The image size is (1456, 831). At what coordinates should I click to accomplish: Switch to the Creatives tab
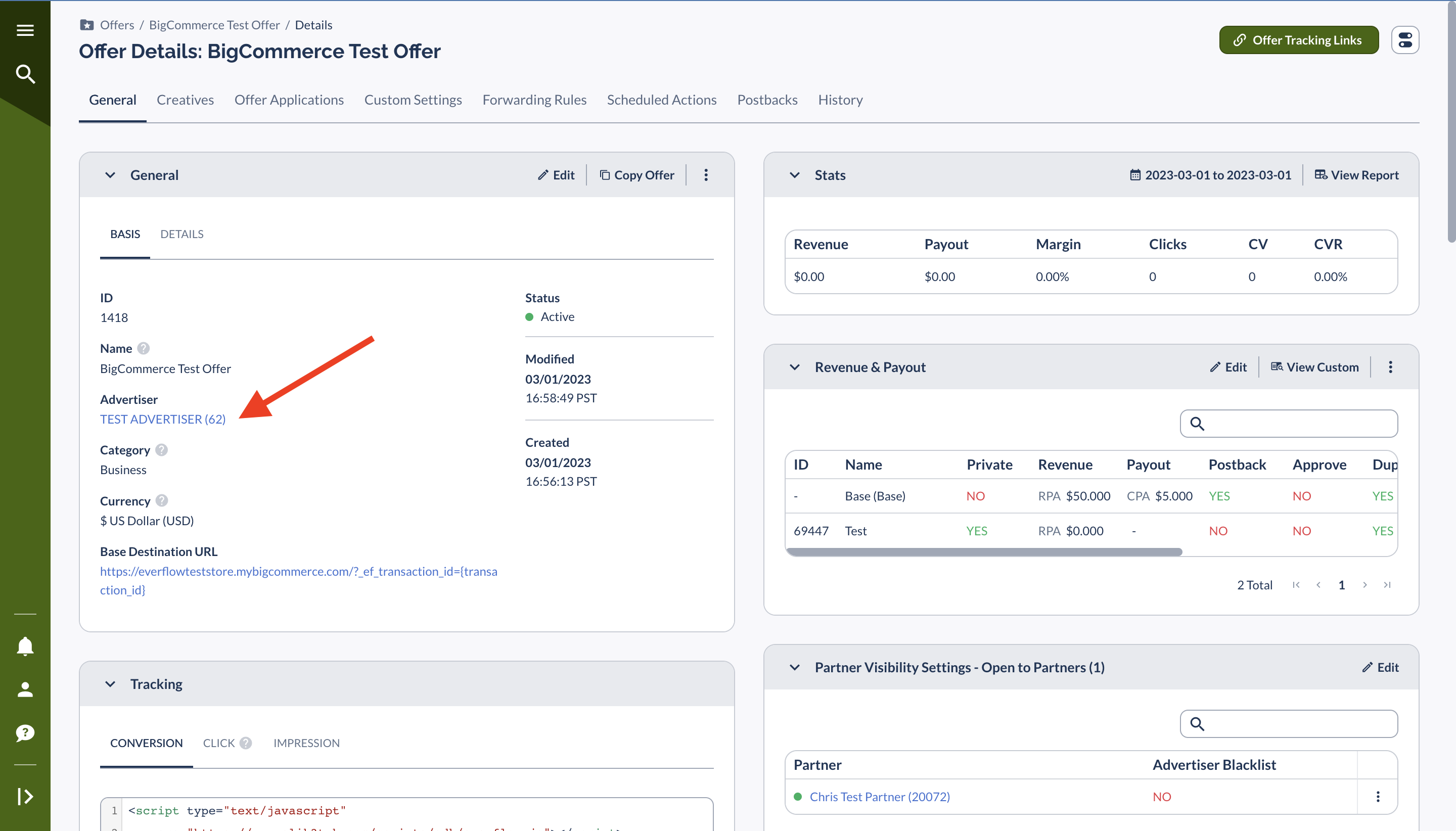(186, 100)
